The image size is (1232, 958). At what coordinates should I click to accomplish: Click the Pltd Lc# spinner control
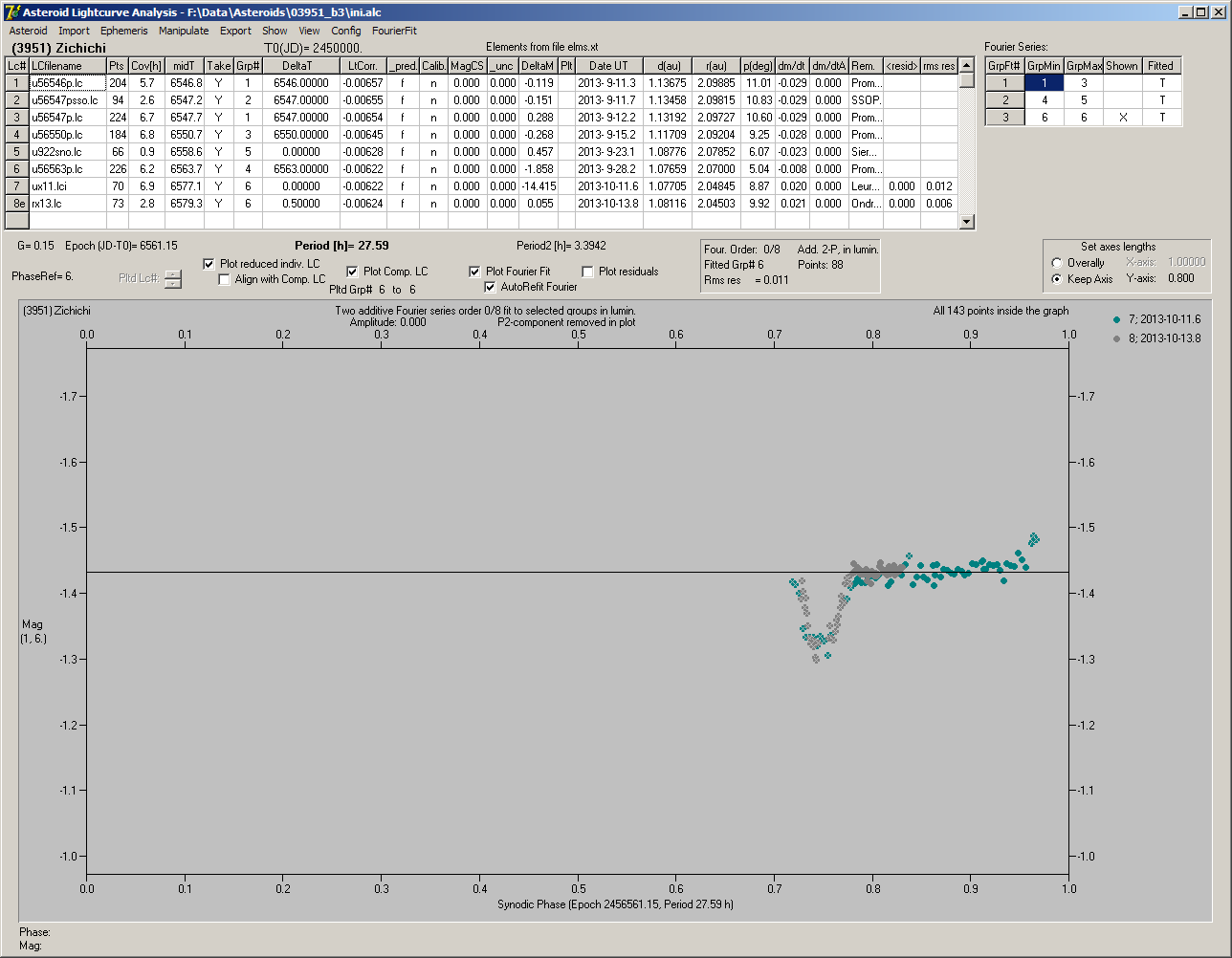pyautogui.click(x=172, y=279)
